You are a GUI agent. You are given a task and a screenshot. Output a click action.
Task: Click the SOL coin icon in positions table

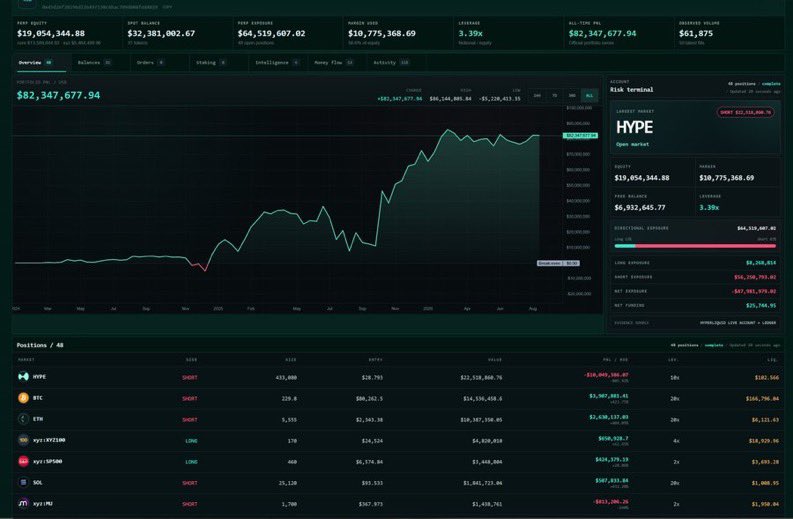(23, 483)
